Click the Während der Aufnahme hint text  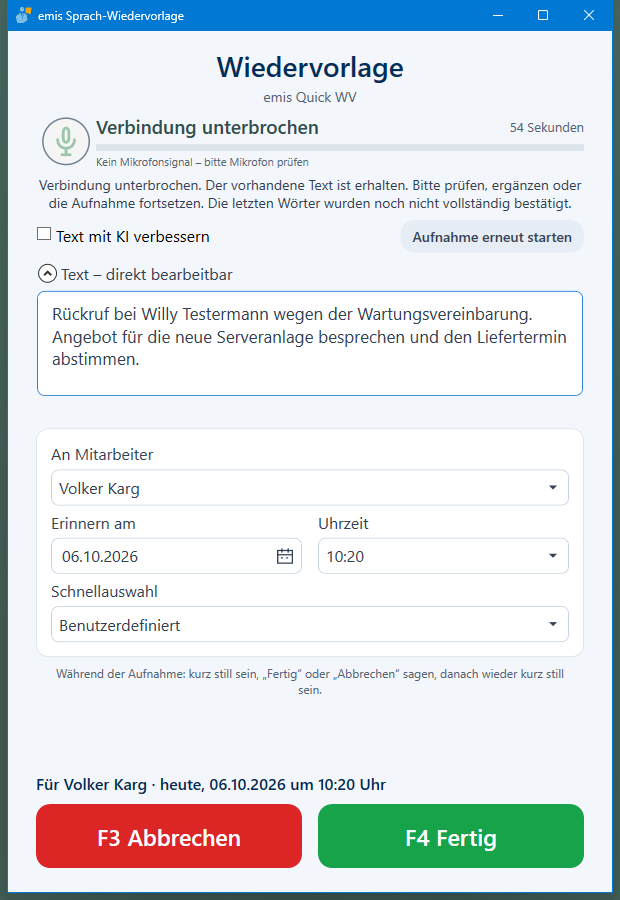click(x=310, y=682)
